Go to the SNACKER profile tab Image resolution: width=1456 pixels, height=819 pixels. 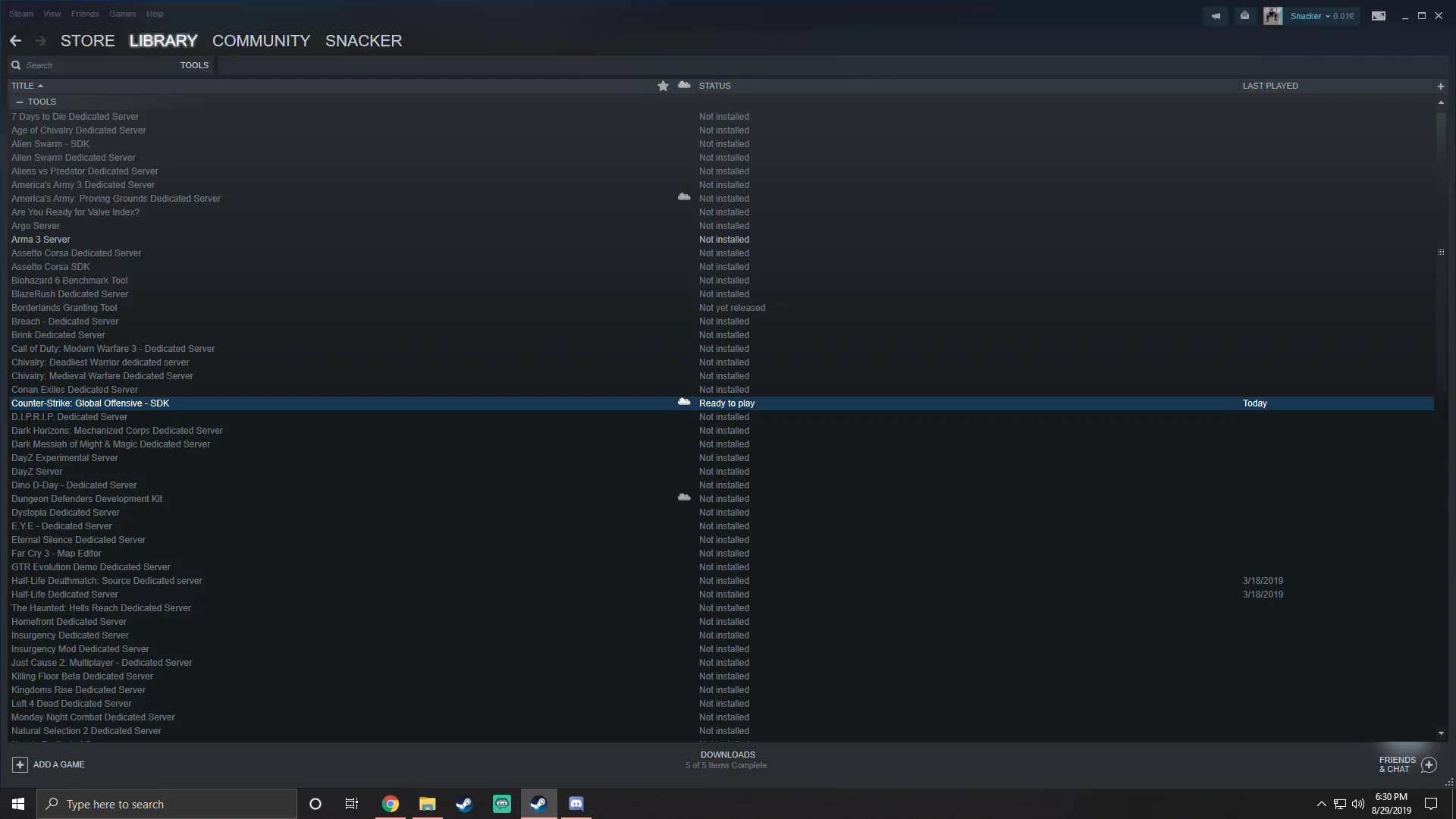click(363, 41)
